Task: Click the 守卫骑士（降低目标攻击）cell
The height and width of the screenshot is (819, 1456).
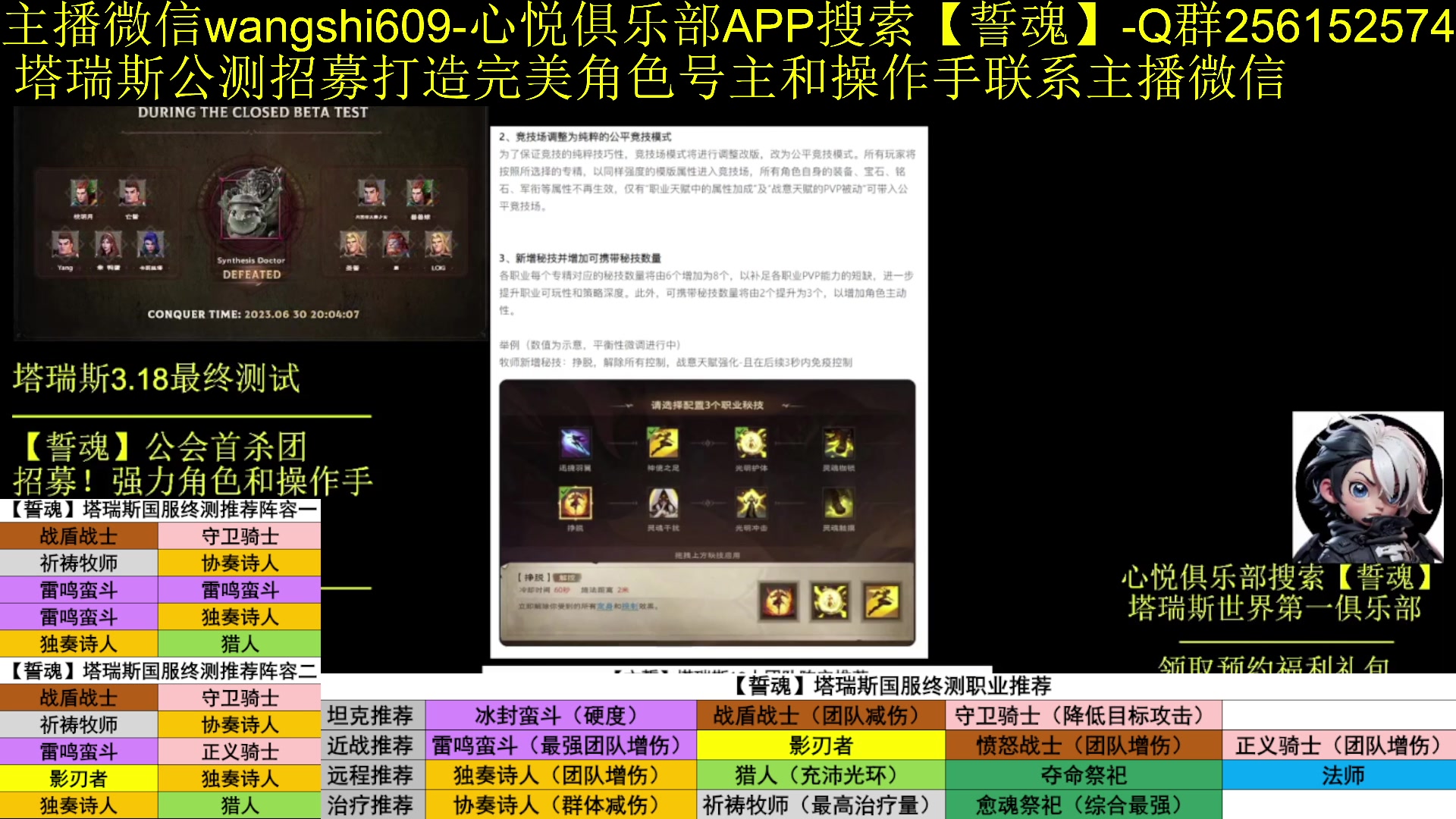Action: [1084, 716]
